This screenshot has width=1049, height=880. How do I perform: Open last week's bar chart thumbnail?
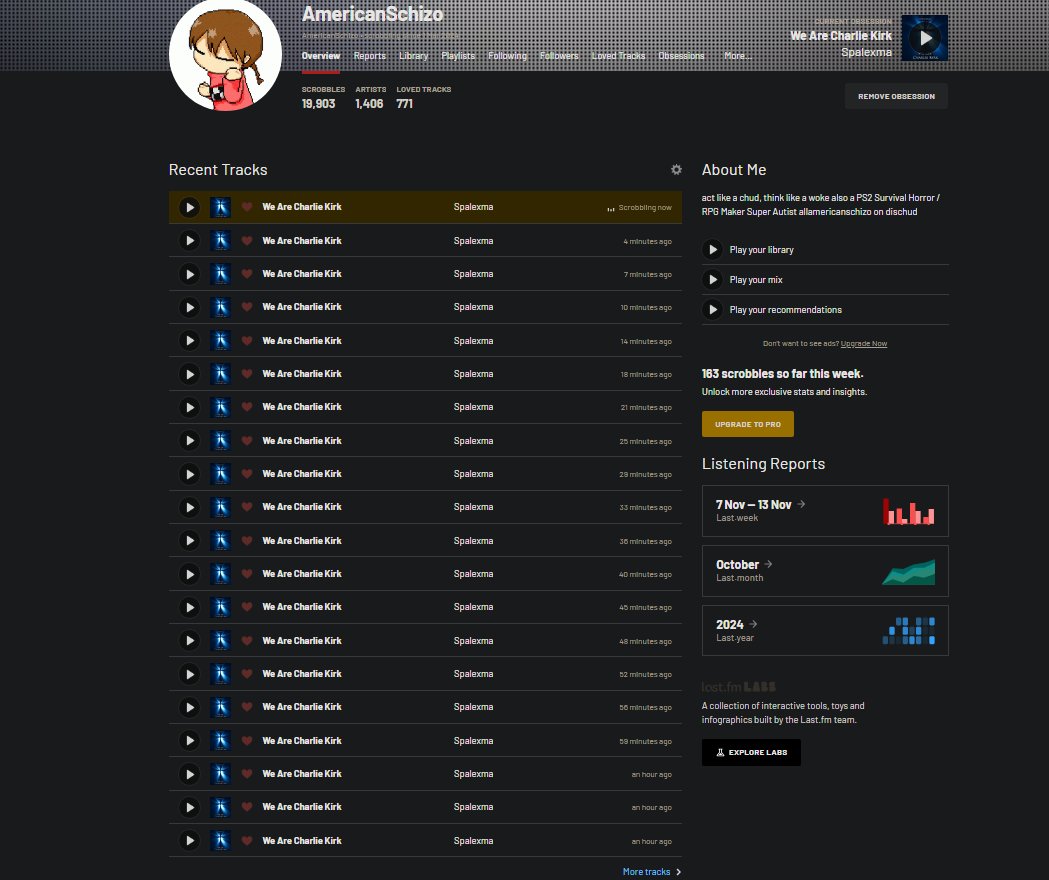click(x=909, y=511)
